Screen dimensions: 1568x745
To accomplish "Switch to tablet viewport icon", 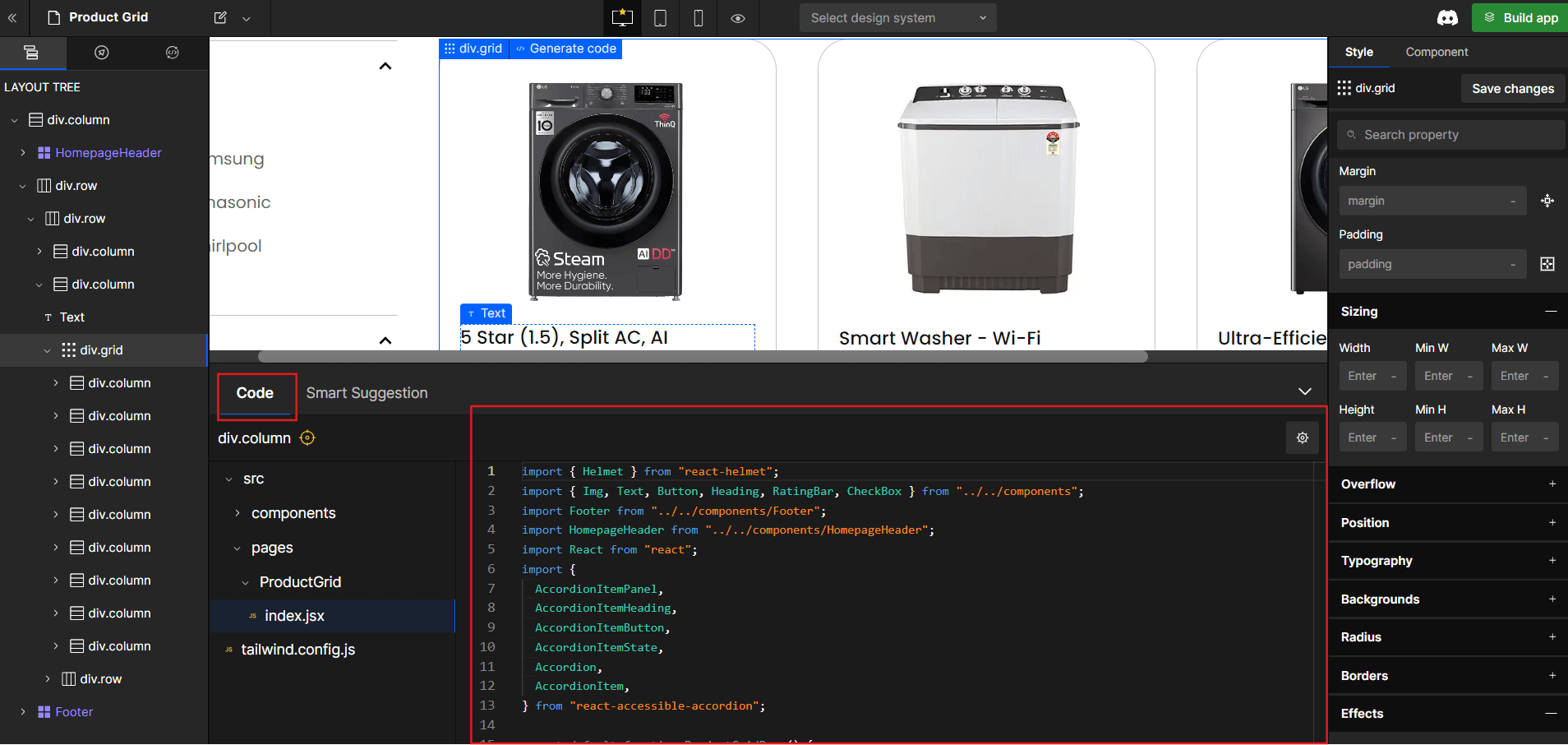I will [x=660, y=17].
